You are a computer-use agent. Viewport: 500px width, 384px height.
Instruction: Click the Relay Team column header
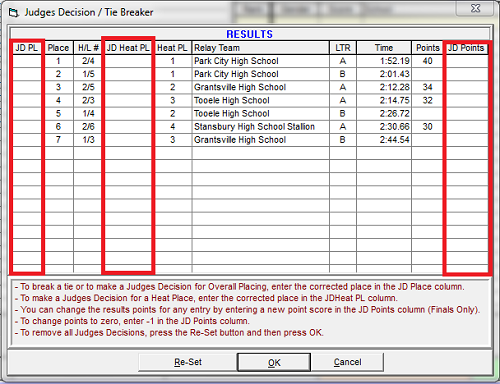click(x=261, y=48)
